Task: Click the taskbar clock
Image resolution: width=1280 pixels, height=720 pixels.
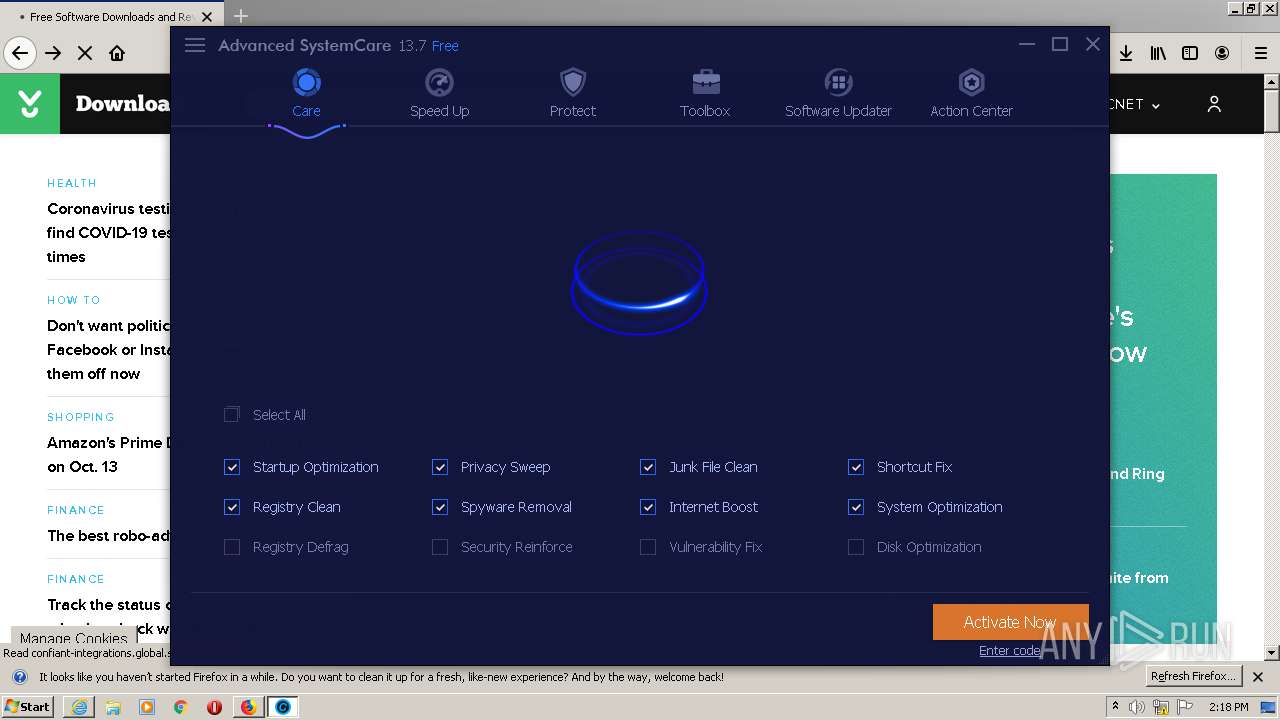Action: click(x=1229, y=707)
